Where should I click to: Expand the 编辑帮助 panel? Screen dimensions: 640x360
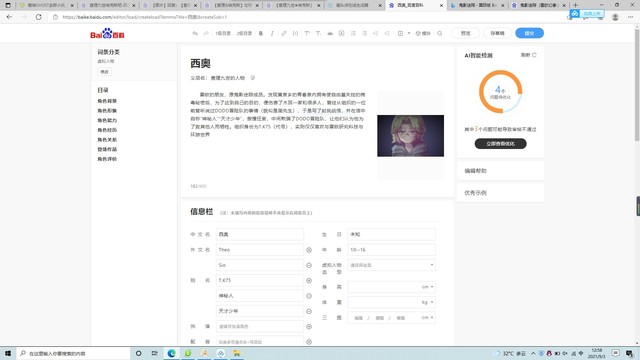(x=500, y=171)
